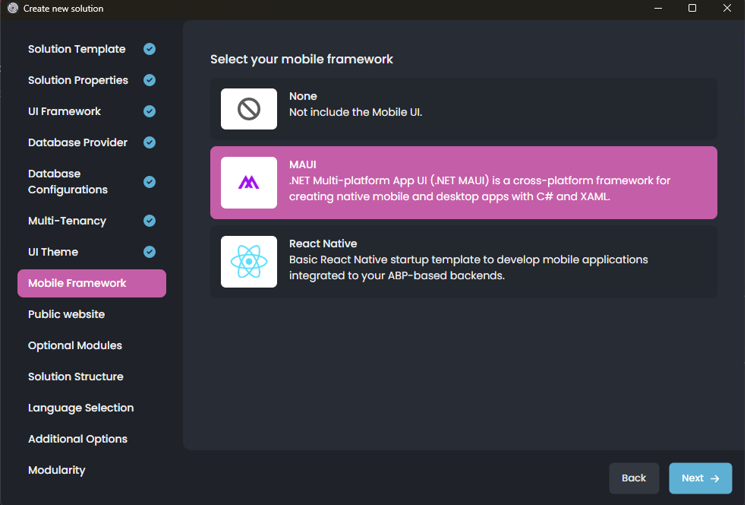Open Database Configurations step
The height and width of the screenshot is (505, 745).
point(92,181)
